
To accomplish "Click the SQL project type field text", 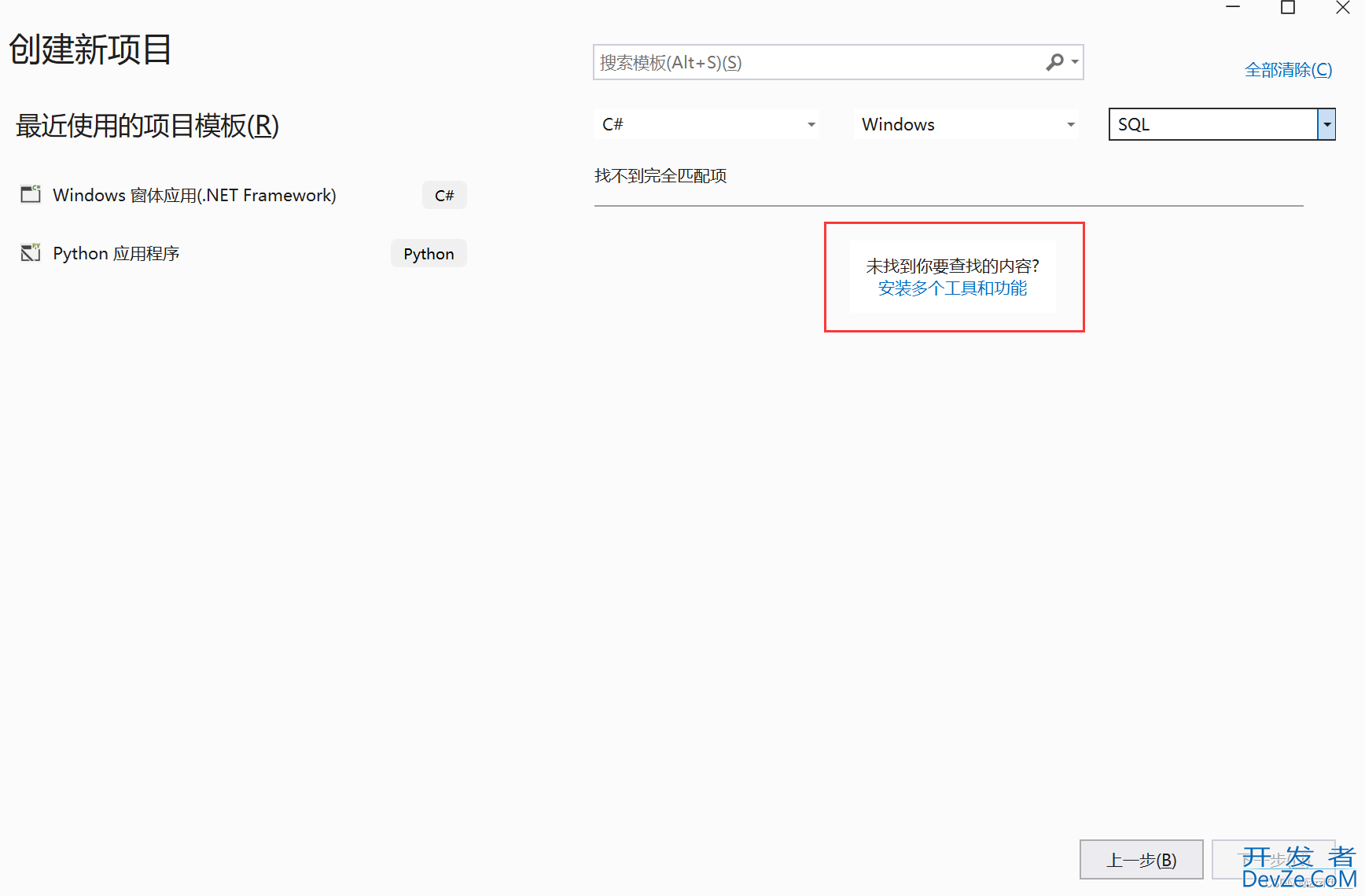I will pos(1134,124).
